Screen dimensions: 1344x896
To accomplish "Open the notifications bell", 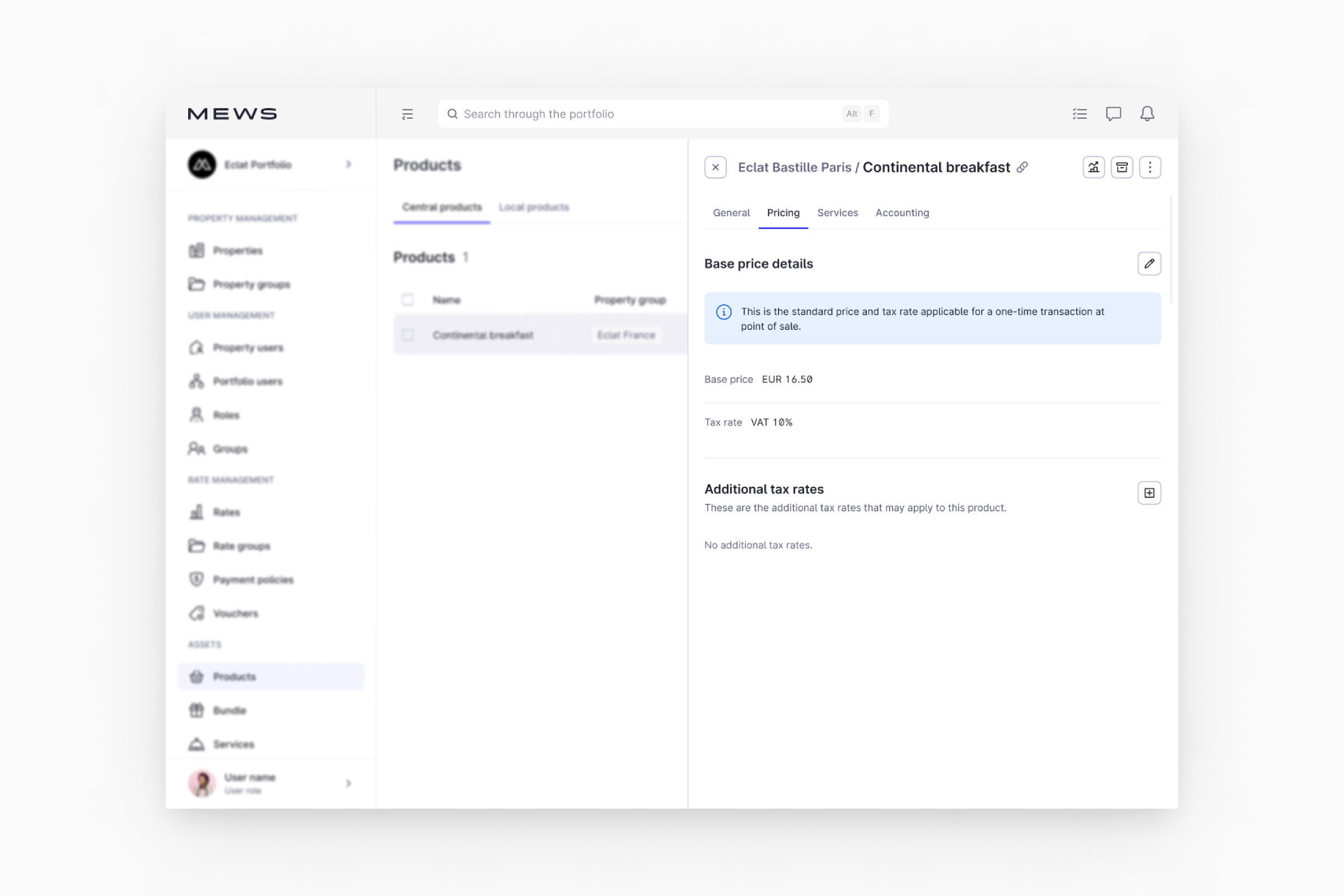I will point(1147,114).
